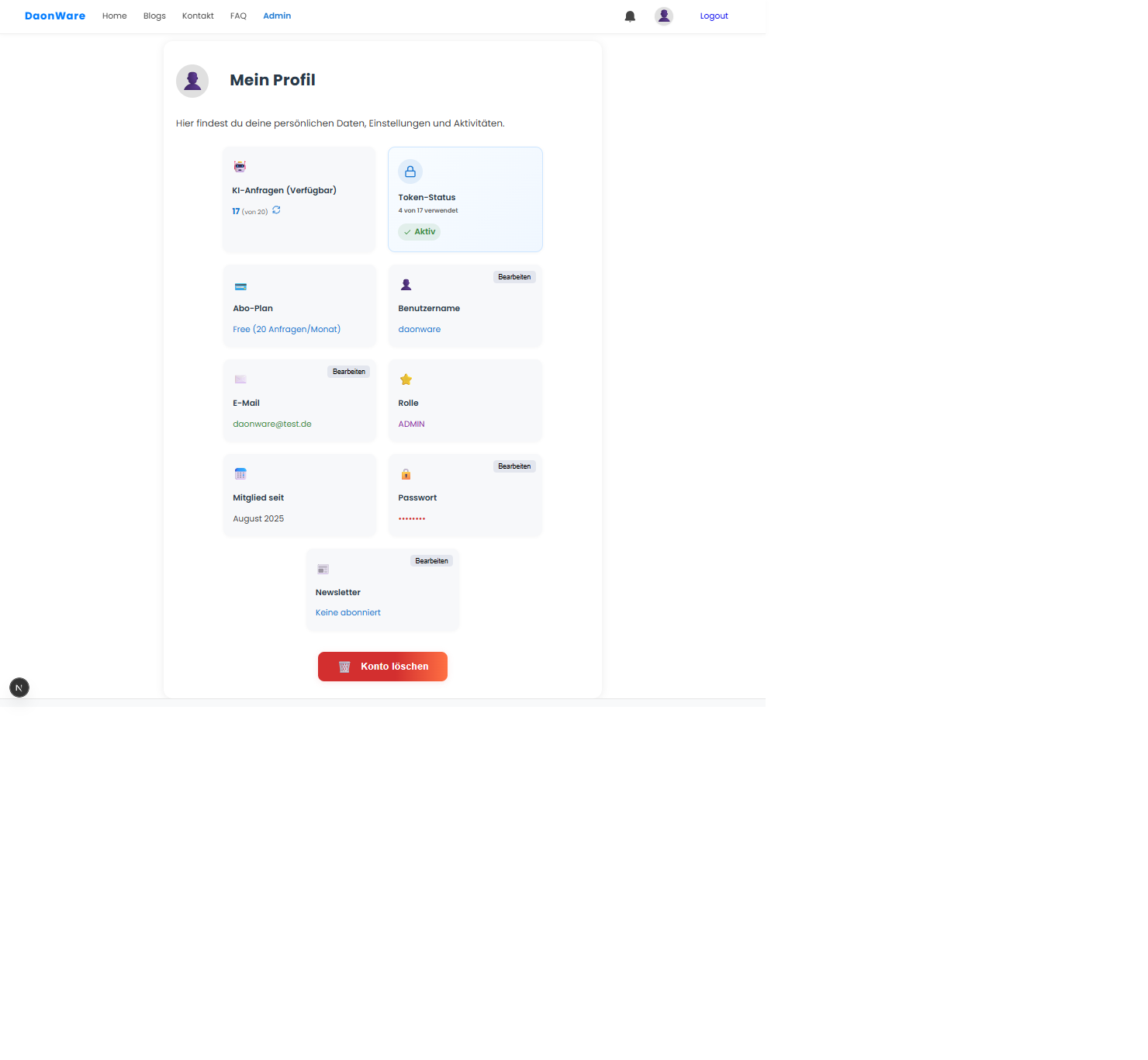Click the robot icon in KI-Anfragen card
1148x1060 pixels.
click(240, 166)
